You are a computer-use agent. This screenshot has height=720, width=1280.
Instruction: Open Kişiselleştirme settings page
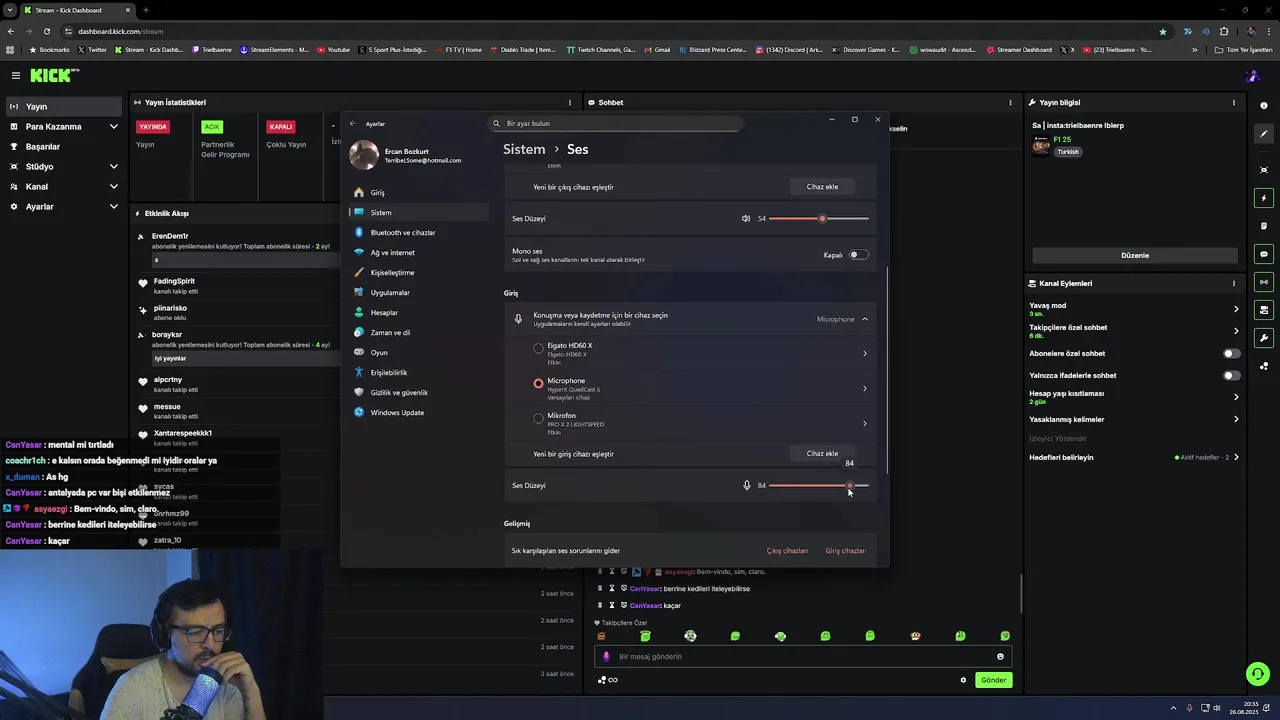[x=420, y=272]
